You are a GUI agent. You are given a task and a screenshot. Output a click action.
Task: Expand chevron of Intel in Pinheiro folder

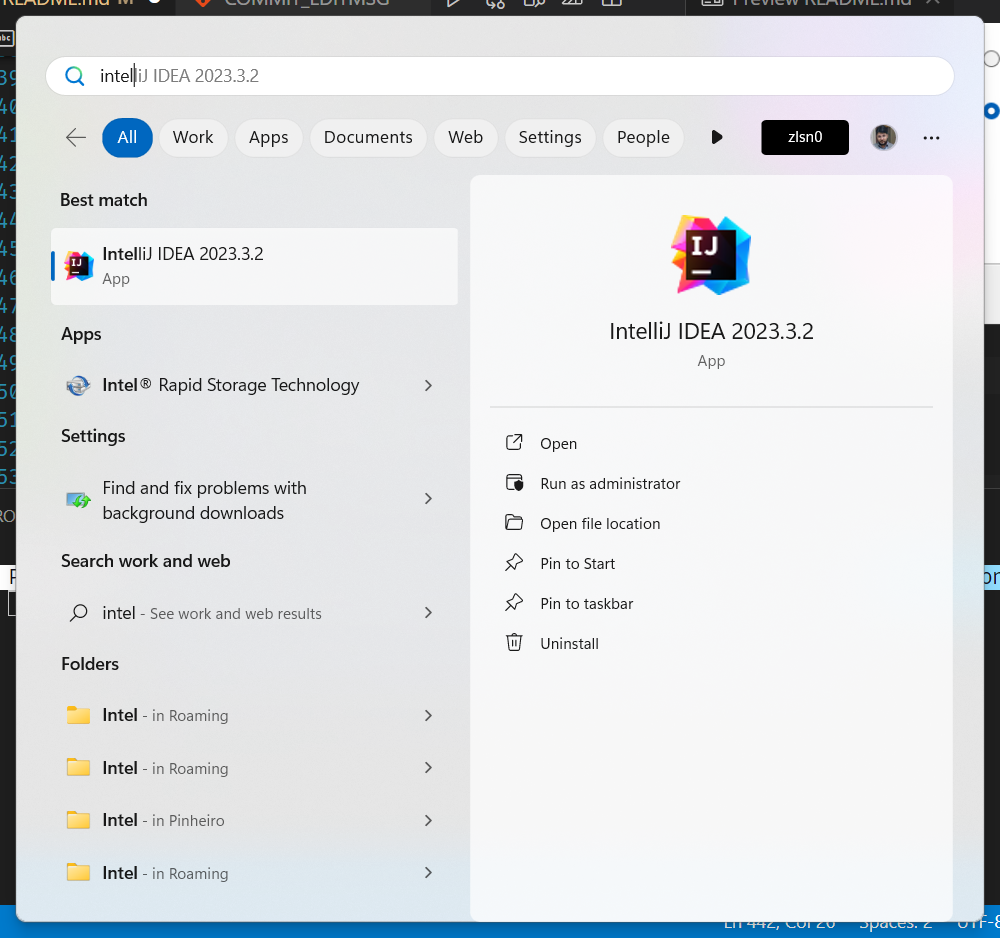tap(429, 820)
